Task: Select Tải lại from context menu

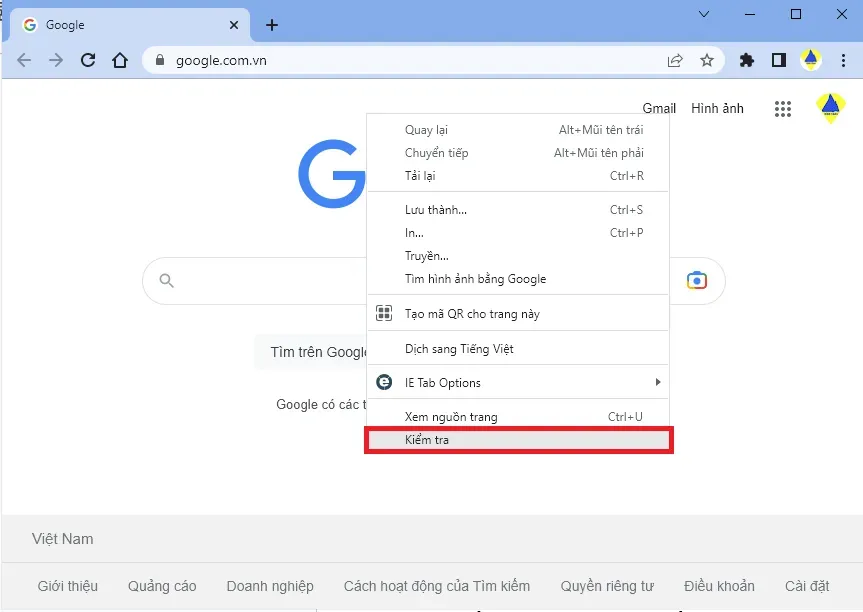Action: pos(518,176)
